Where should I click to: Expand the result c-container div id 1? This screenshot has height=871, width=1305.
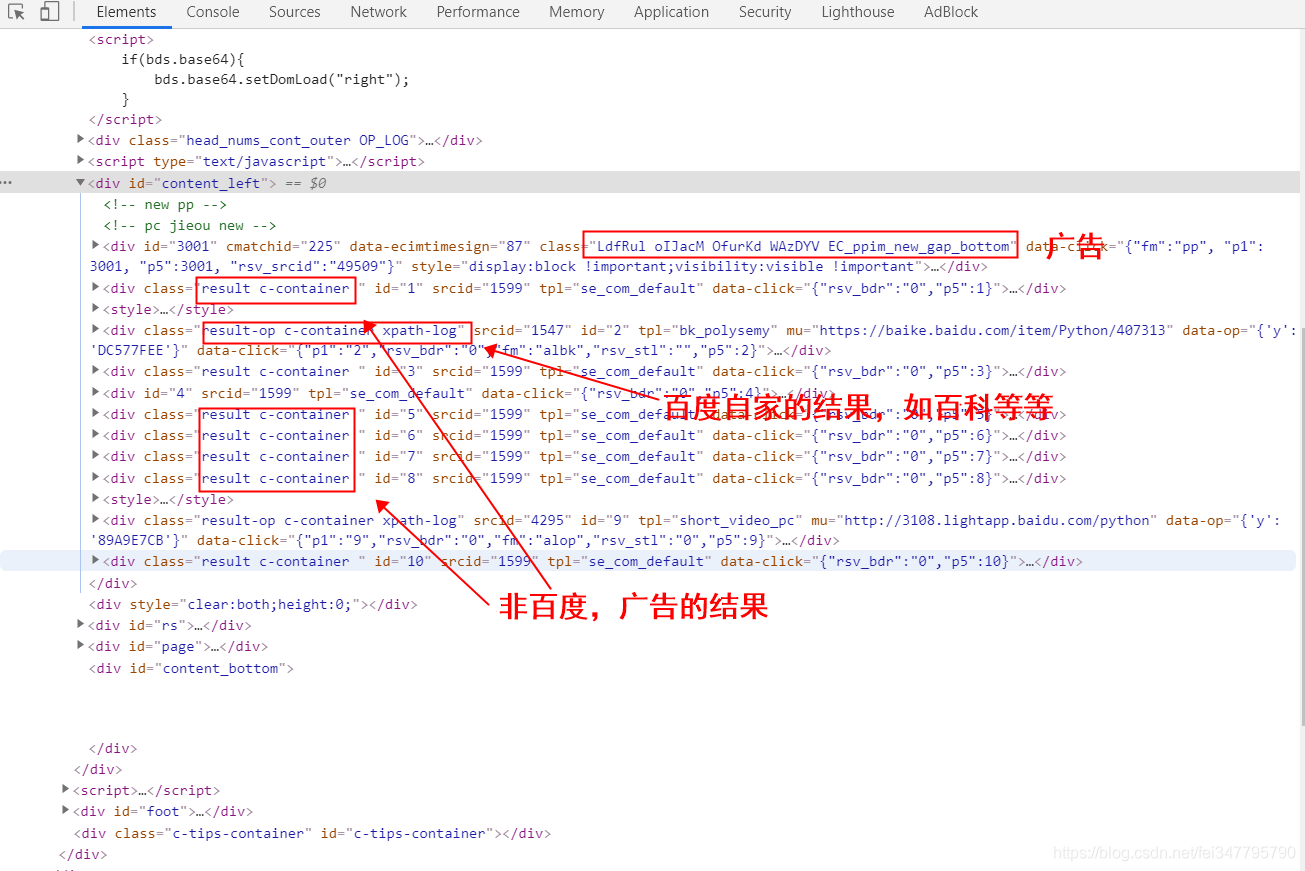pos(96,288)
